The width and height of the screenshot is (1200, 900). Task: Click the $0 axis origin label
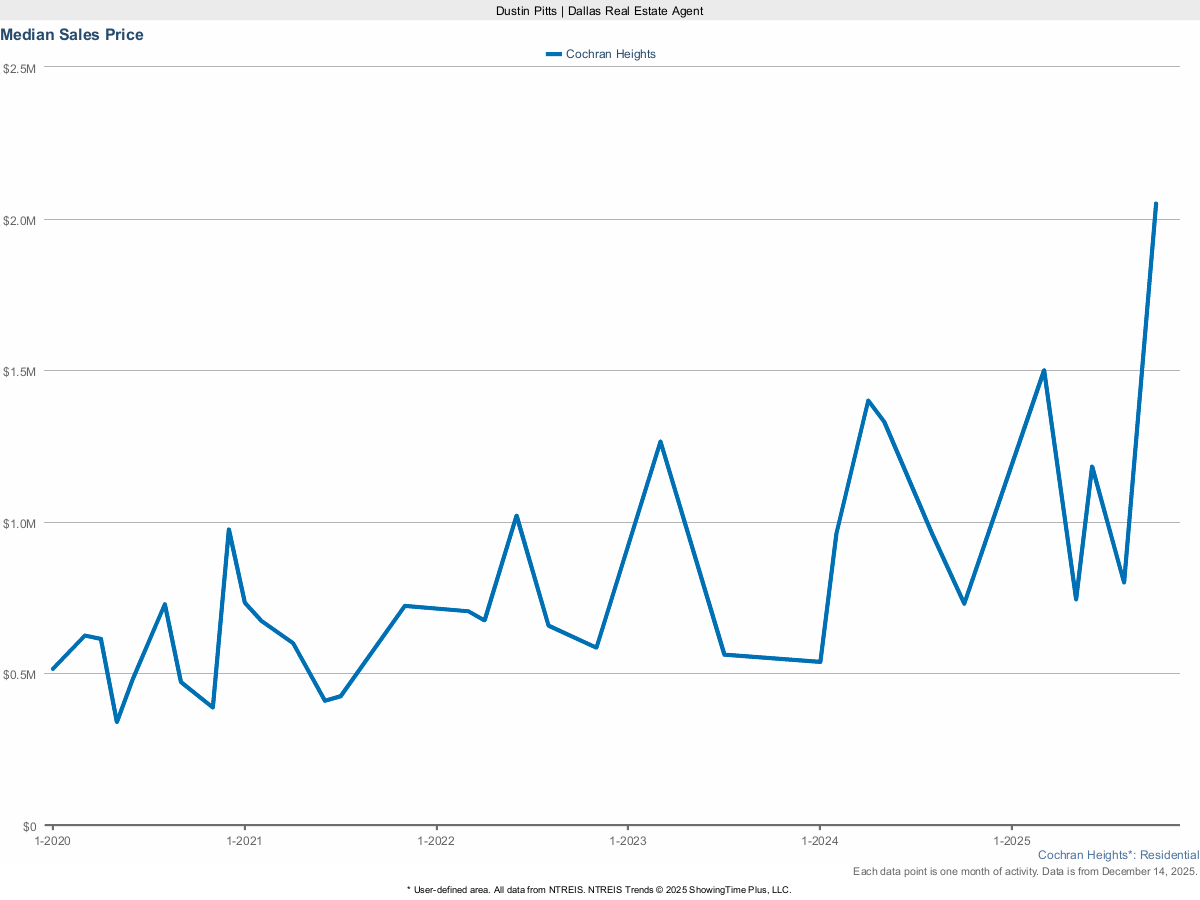click(x=30, y=826)
